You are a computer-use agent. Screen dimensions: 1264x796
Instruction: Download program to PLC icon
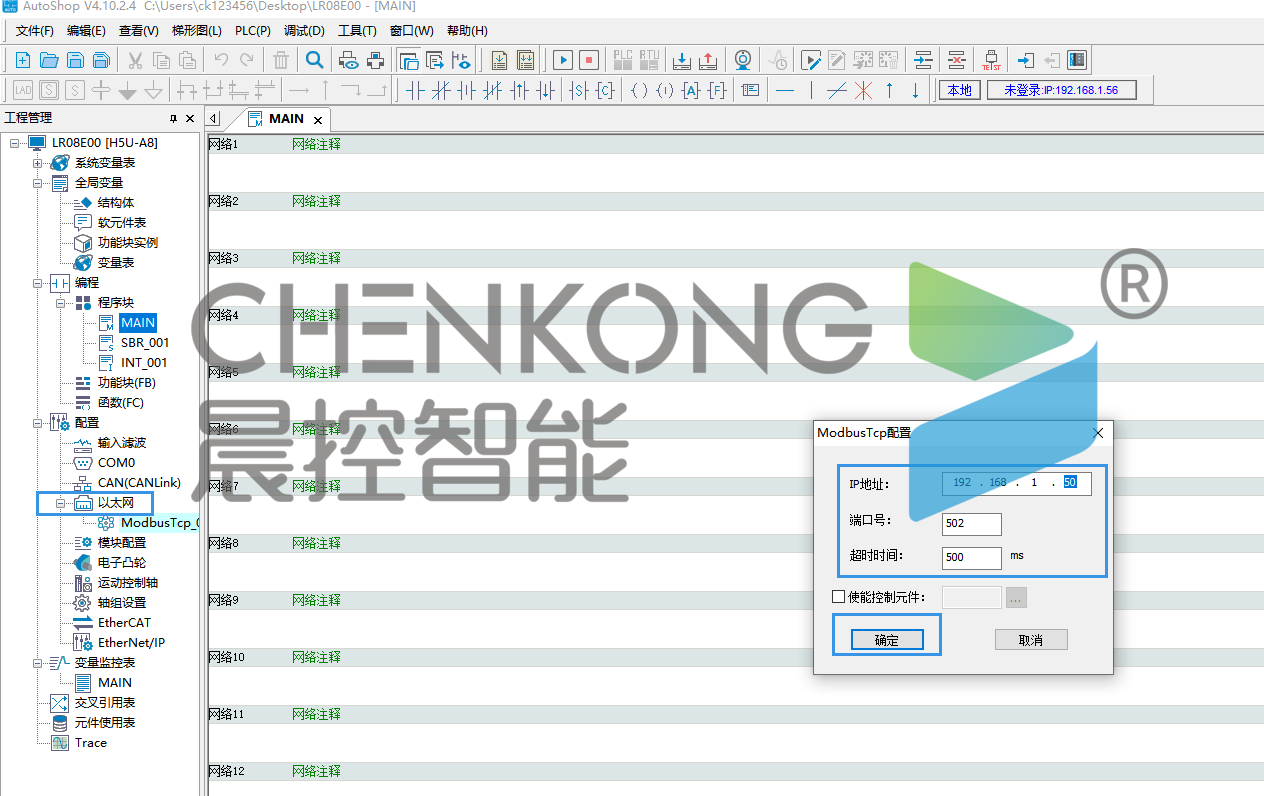point(682,60)
